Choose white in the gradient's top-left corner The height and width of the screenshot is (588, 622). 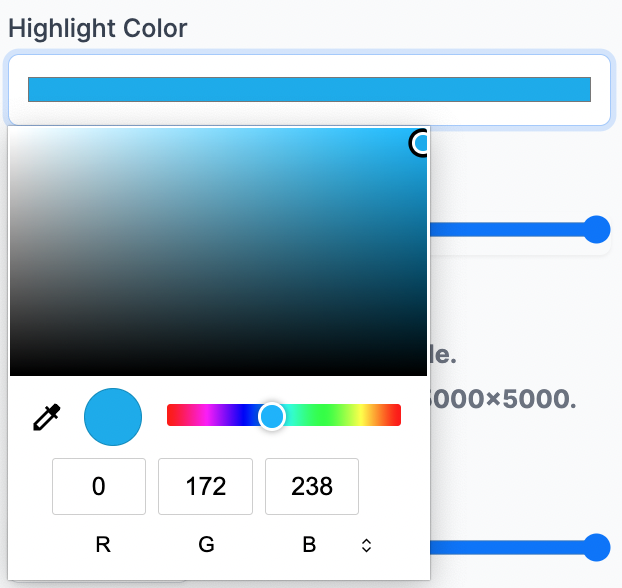[12, 130]
